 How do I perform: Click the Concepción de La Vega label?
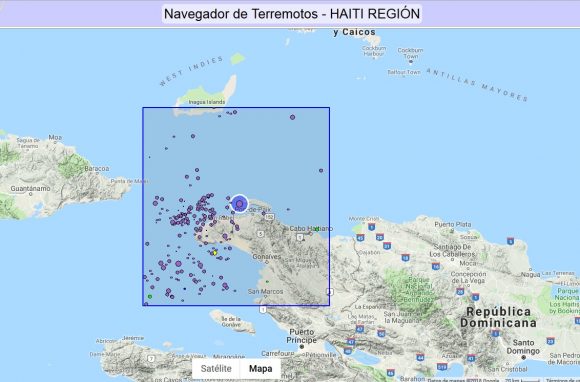(468, 277)
